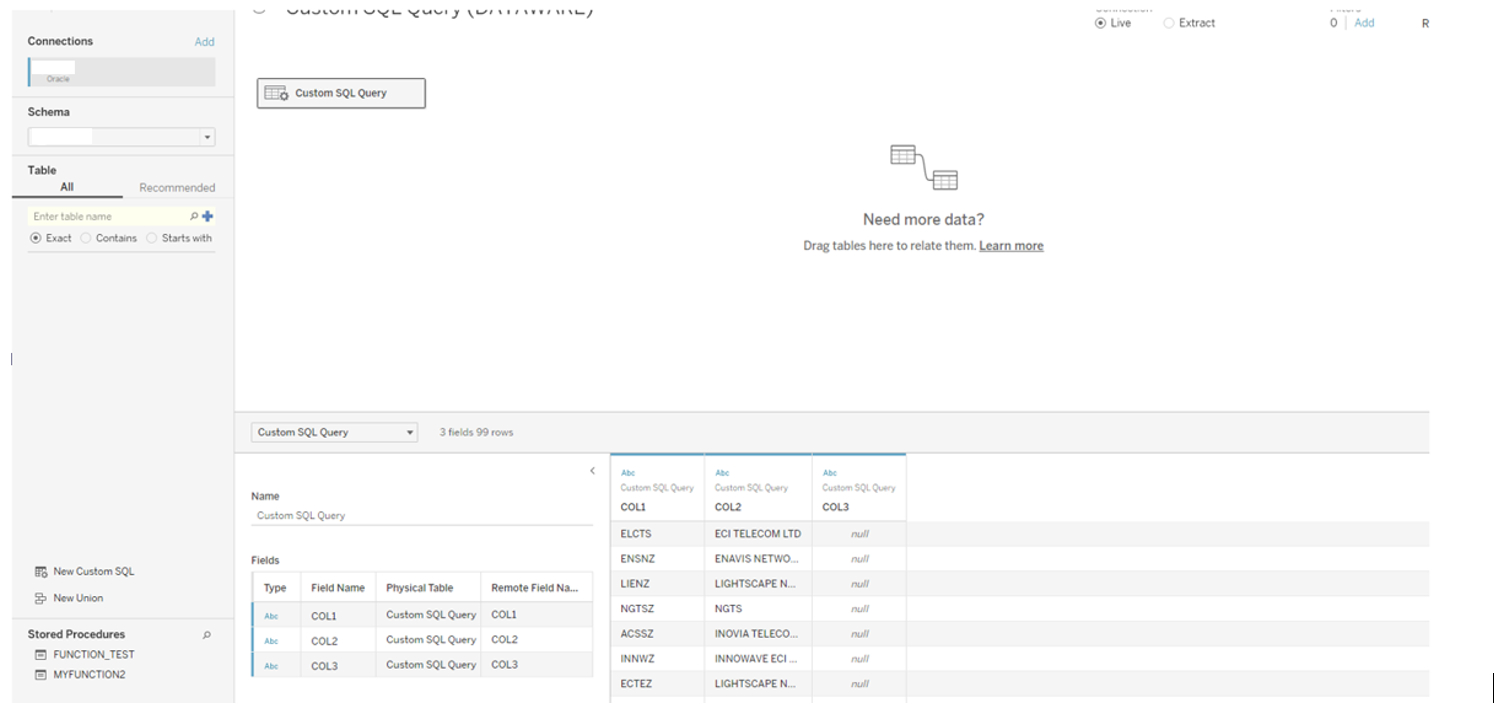Click the ELCTS cell
Viewport: 1506px width, 722px height.
coord(657,534)
